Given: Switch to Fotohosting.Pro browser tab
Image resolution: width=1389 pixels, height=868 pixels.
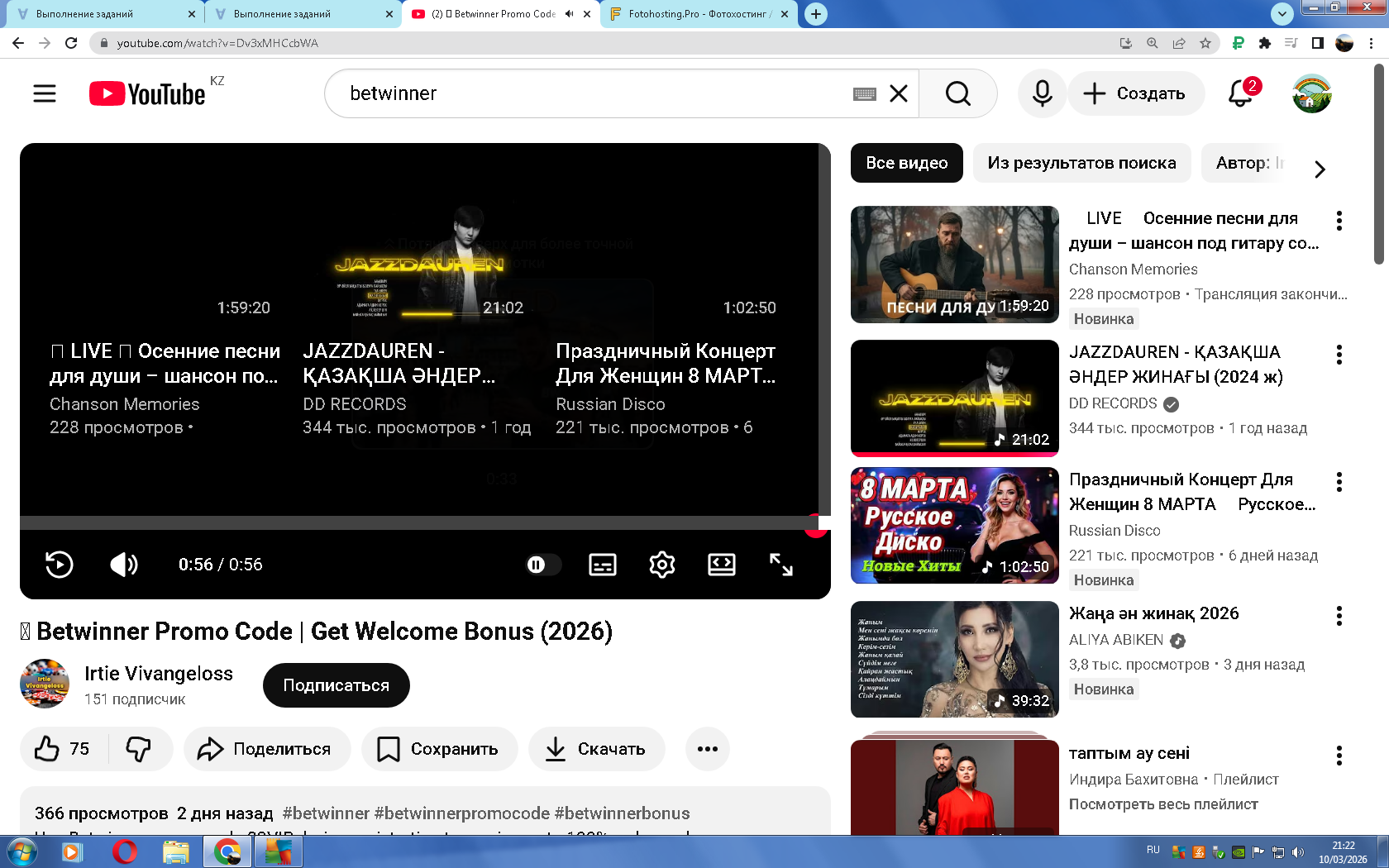Looking at the screenshot, I should coord(699,14).
